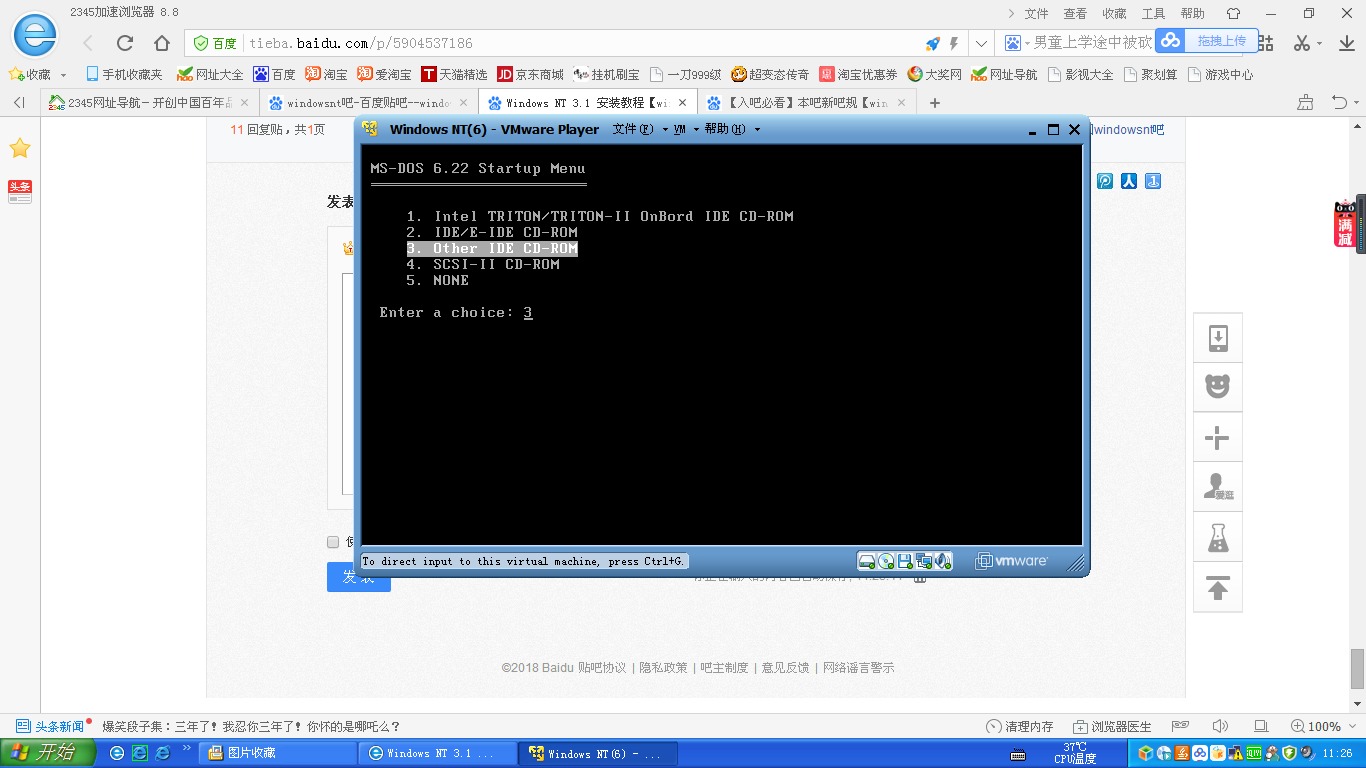The width and height of the screenshot is (1366, 768).
Task: Switch to the windowsnt吧 tab
Action: [369, 103]
